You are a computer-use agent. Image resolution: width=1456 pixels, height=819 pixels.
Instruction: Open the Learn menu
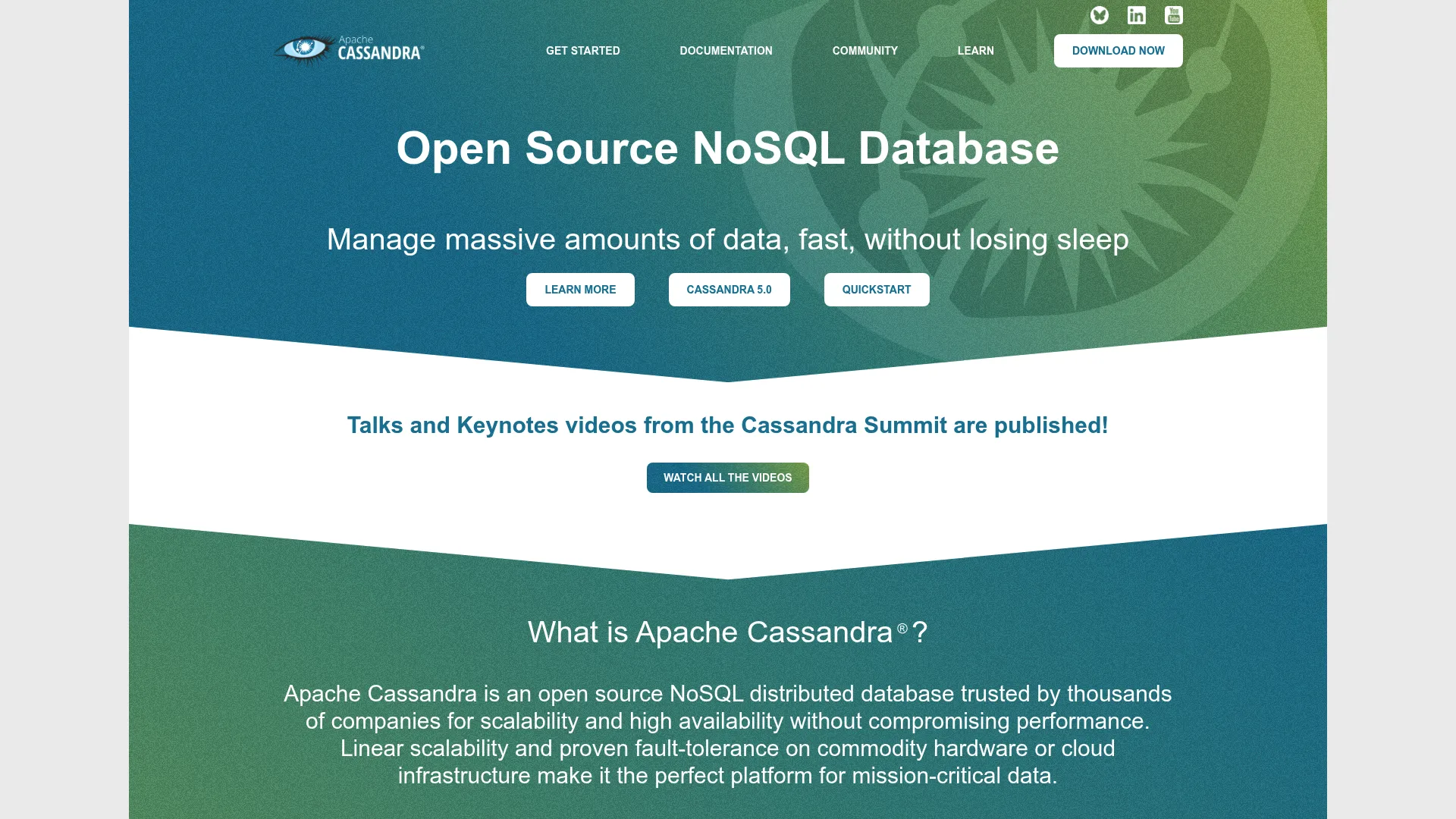click(x=975, y=51)
